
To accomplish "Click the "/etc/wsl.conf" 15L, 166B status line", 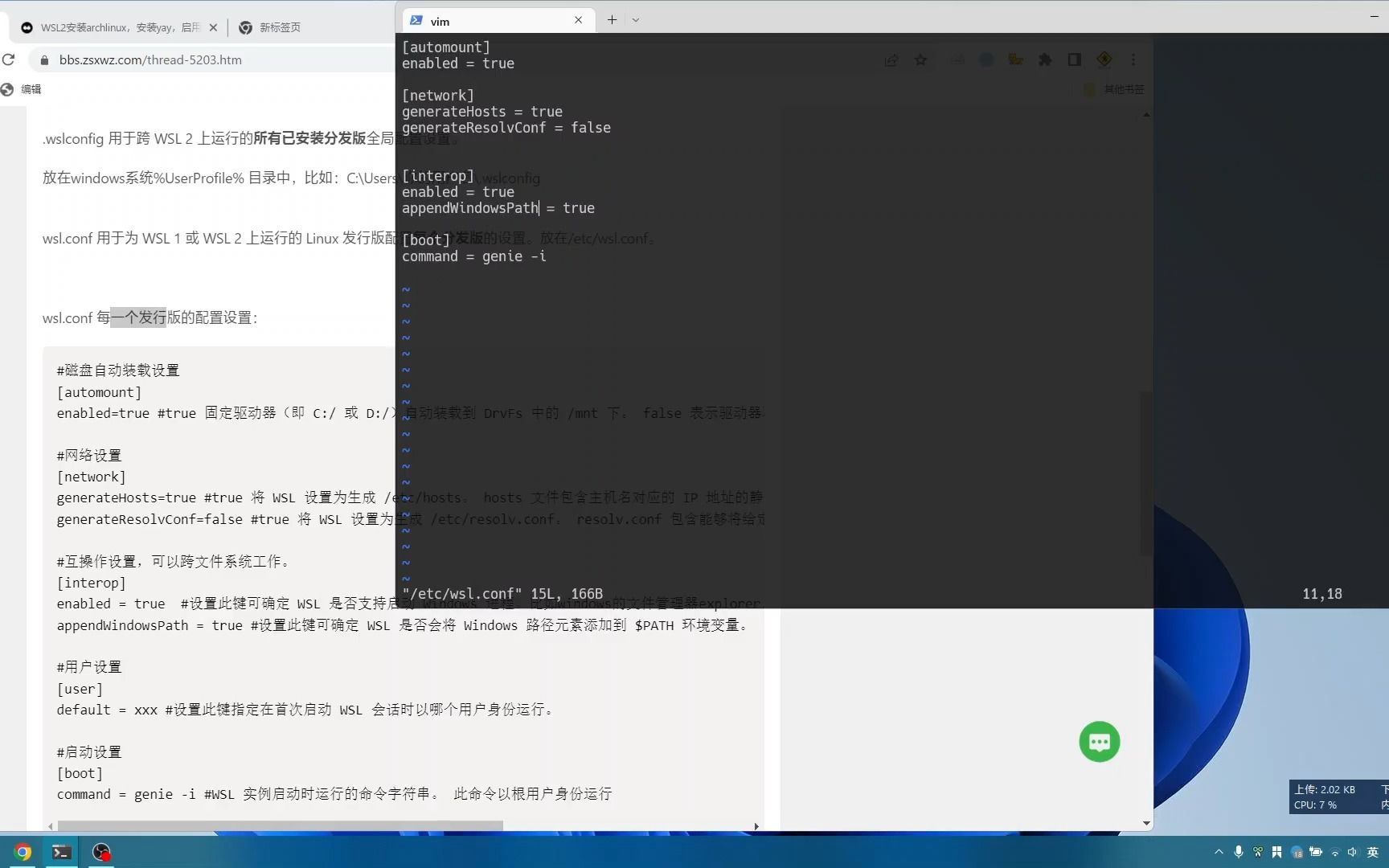I will pos(502,594).
